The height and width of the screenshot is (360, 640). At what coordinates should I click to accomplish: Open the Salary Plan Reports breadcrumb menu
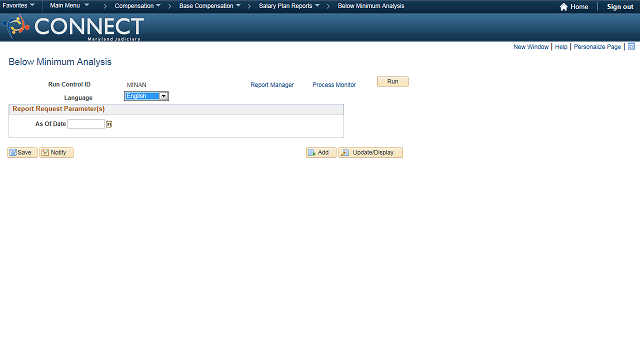(289, 6)
